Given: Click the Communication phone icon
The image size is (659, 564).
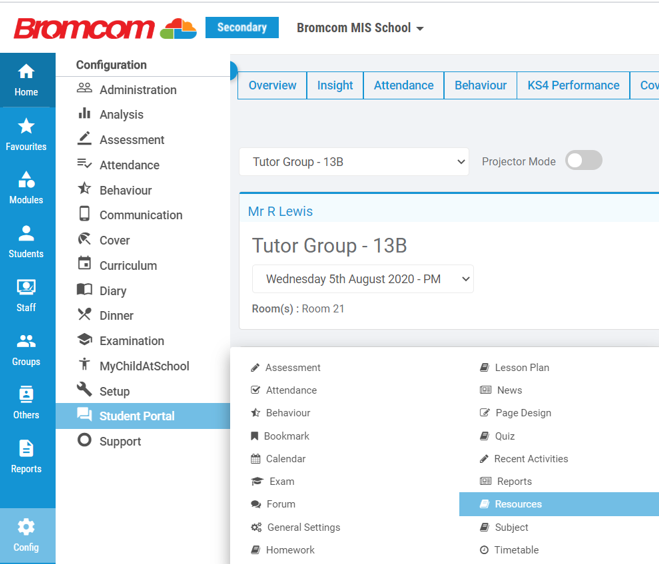Looking at the screenshot, I should click(x=84, y=213).
